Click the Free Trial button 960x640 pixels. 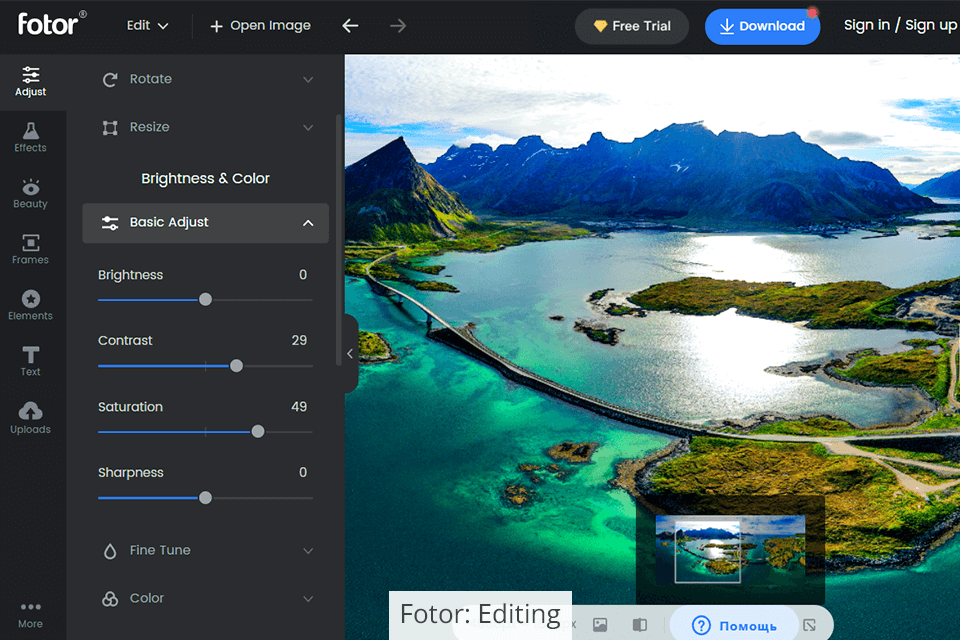(632, 27)
